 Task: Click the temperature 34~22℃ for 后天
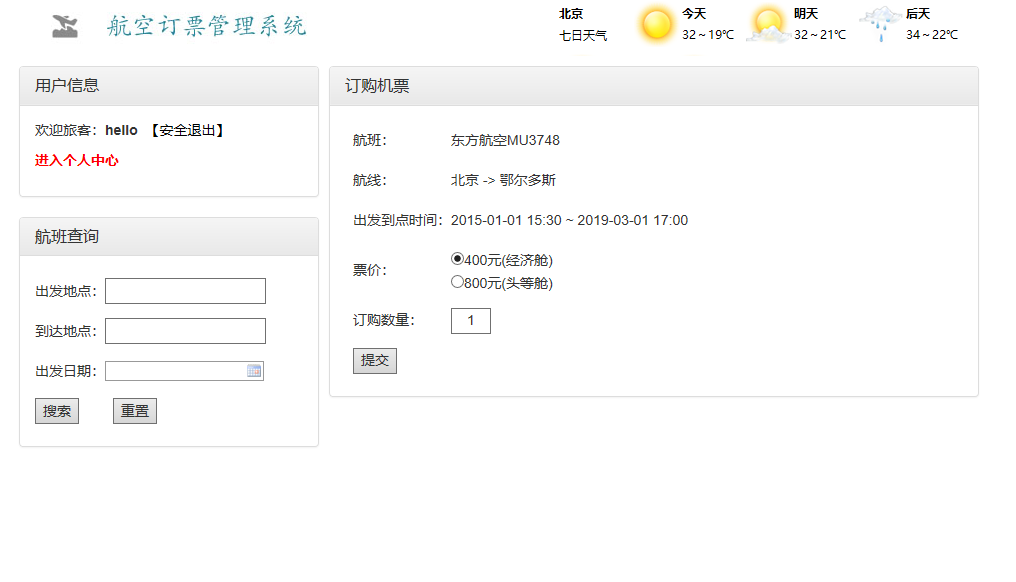click(932, 35)
